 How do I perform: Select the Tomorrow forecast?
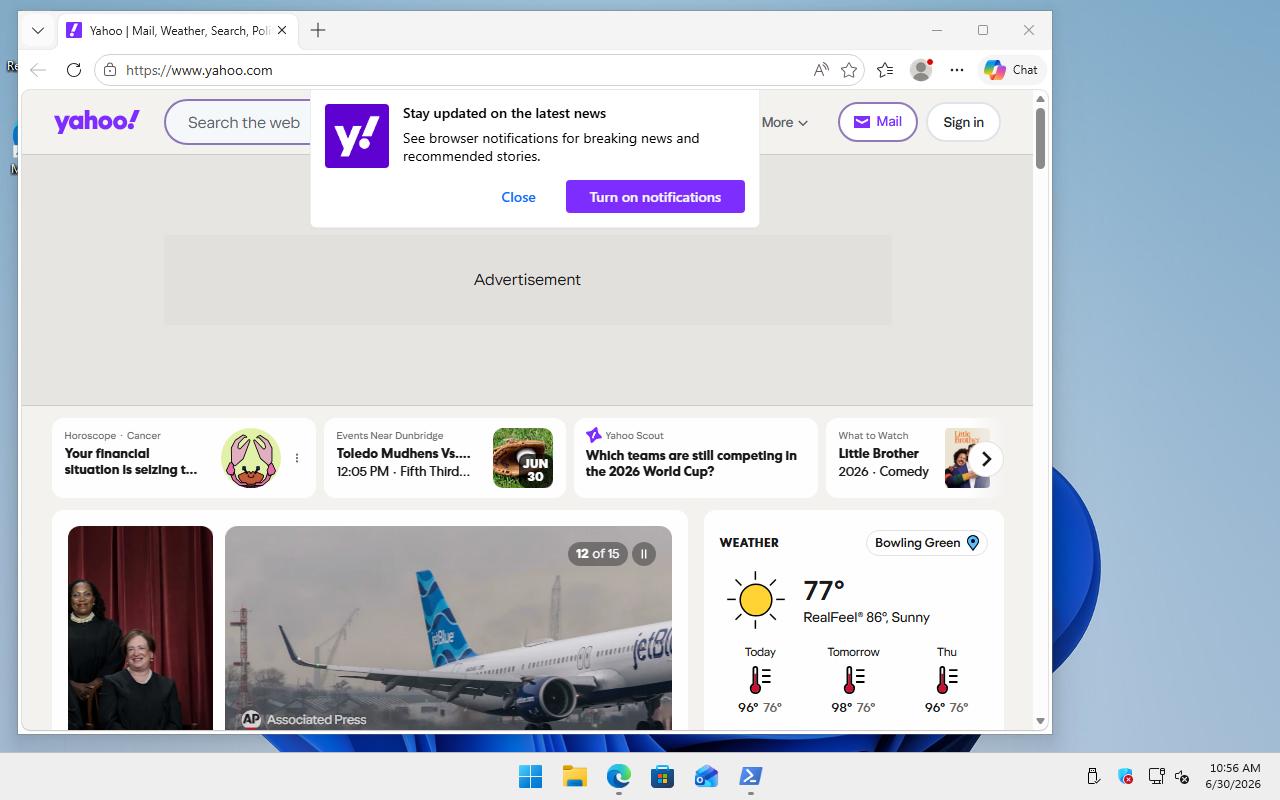click(853, 680)
